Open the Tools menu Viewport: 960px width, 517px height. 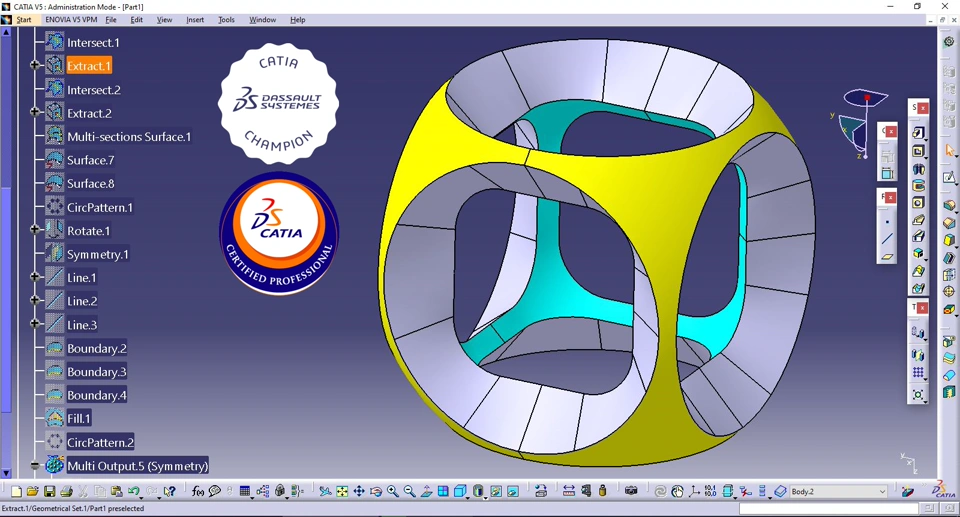coord(226,20)
